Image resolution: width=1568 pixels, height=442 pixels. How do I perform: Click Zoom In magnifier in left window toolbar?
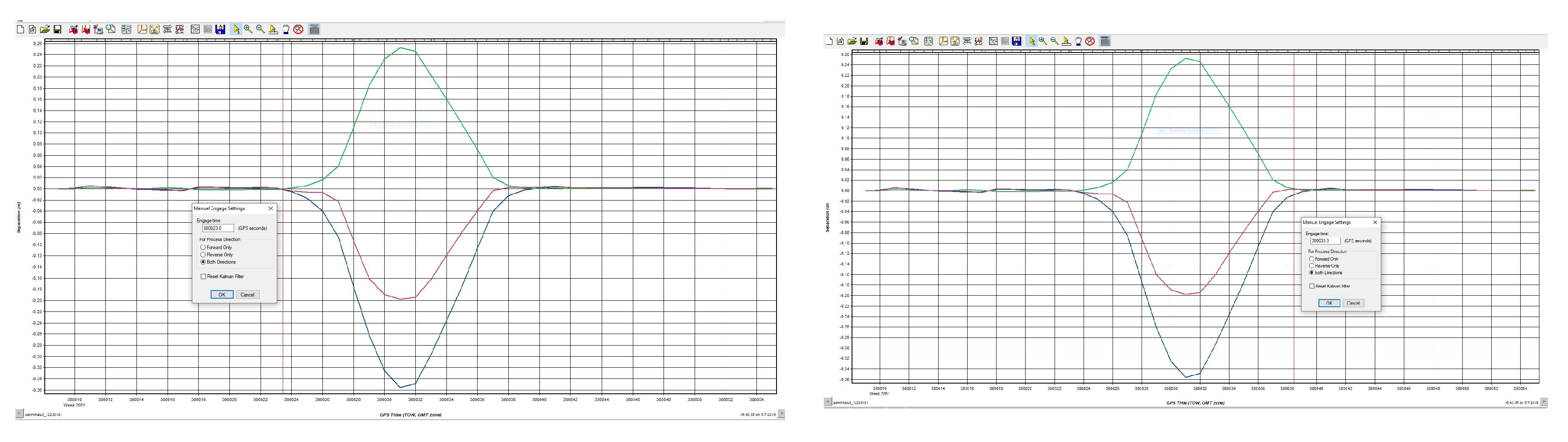click(x=248, y=29)
